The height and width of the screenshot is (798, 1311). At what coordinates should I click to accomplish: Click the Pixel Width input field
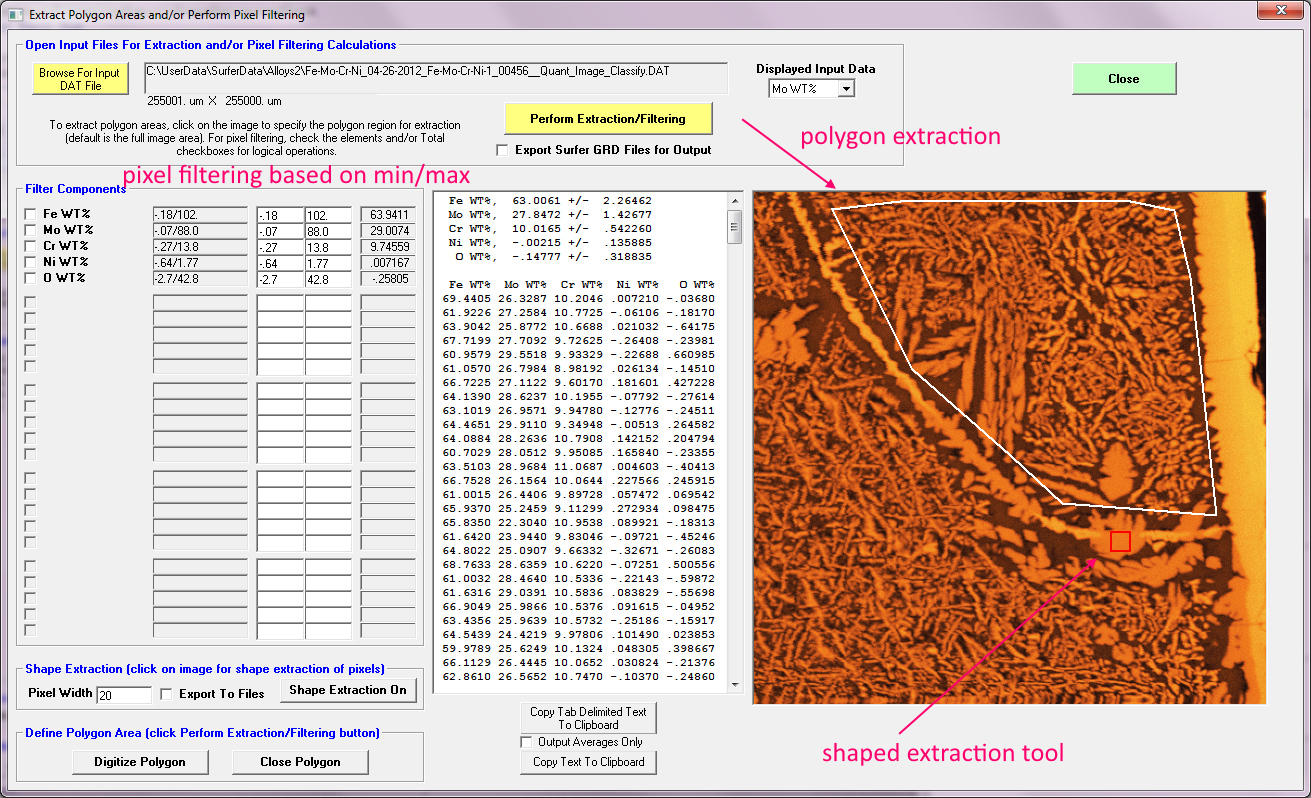point(124,694)
